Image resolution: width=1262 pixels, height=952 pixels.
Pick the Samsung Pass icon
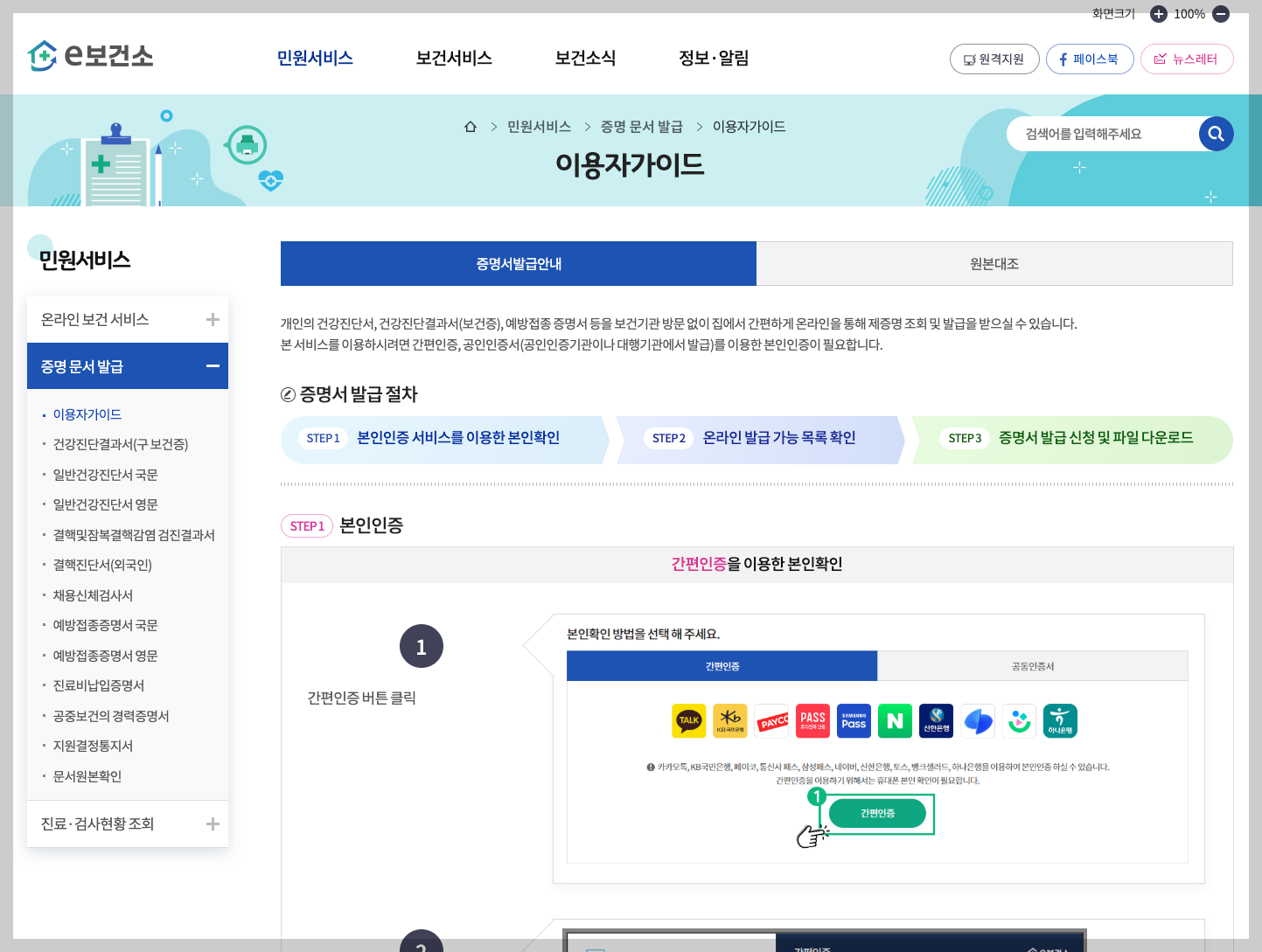tap(854, 720)
